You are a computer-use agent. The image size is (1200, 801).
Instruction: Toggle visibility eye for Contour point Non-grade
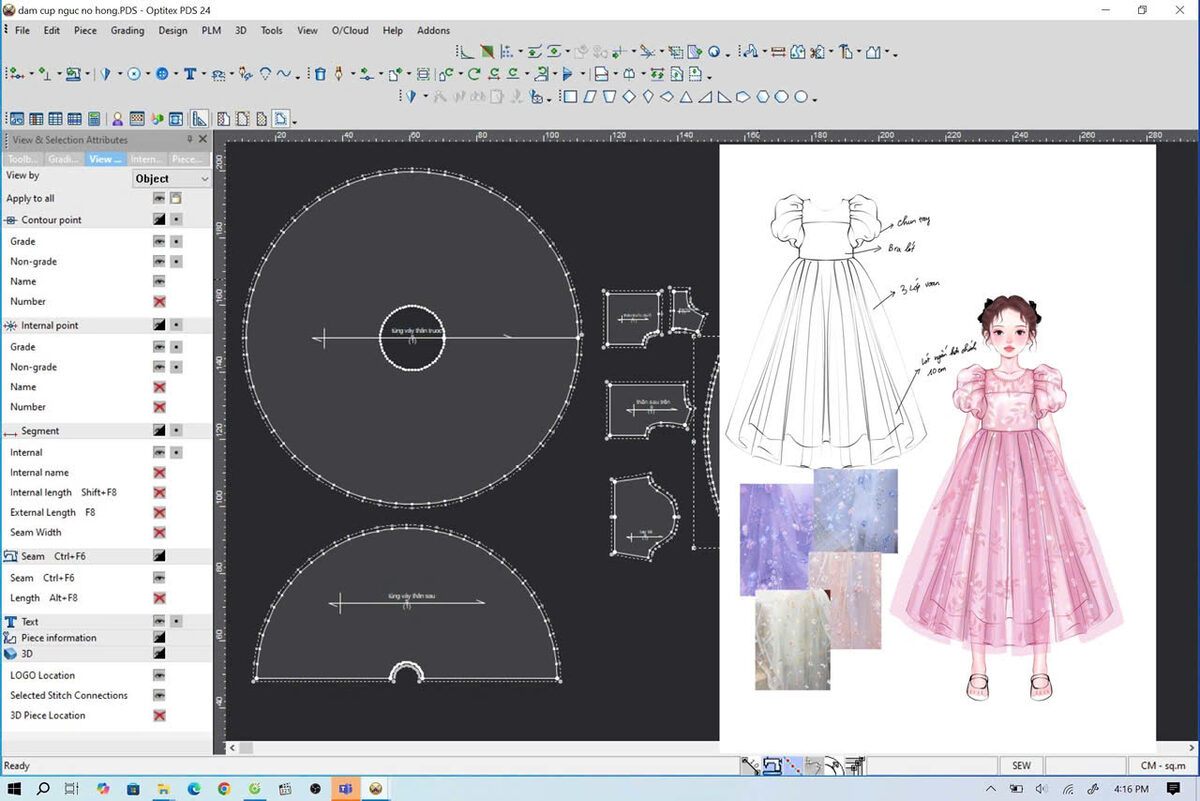click(159, 261)
